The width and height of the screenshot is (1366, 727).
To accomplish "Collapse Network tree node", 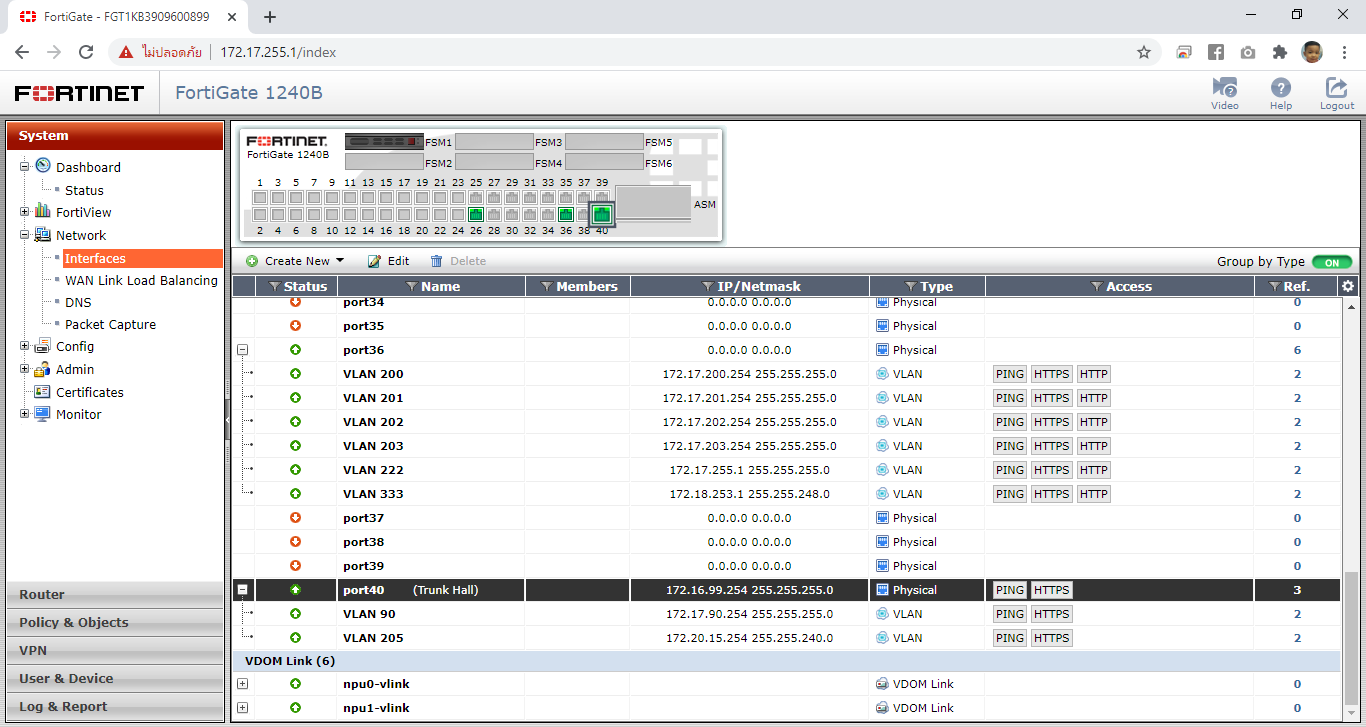I will pos(24,235).
